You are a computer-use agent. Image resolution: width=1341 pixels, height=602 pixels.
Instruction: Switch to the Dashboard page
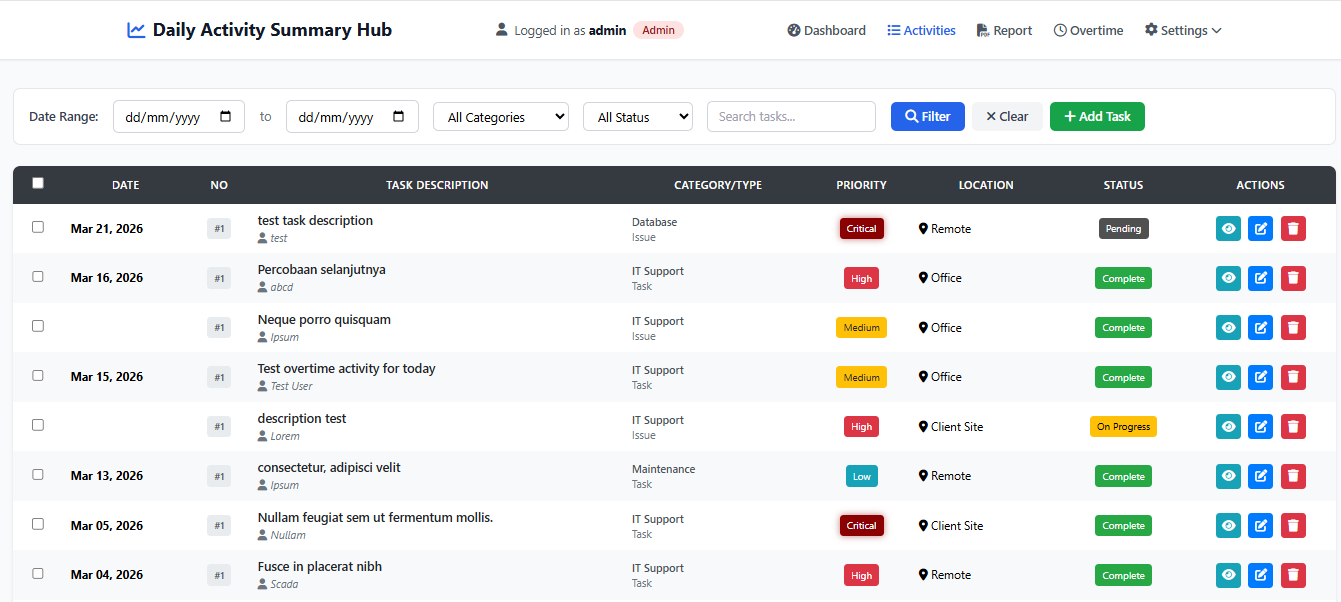(826, 30)
